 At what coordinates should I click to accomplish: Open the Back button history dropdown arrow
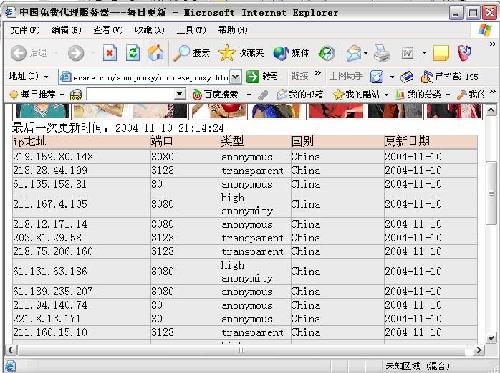click(x=56, y=53)
